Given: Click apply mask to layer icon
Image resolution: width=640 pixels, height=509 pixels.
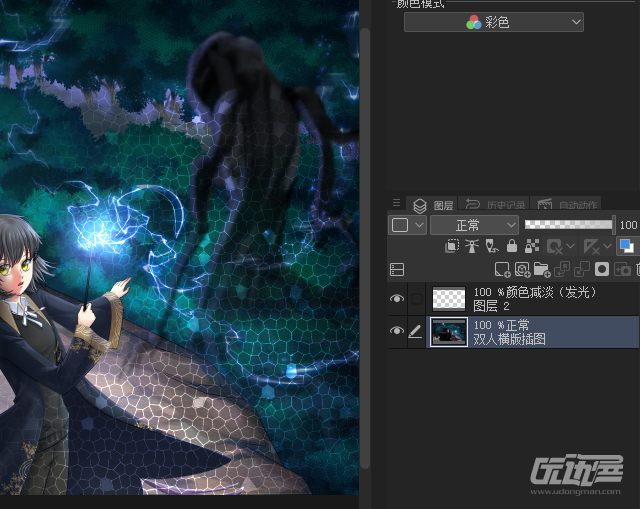Looking at the screenshot, I should (x=622, y=269).
